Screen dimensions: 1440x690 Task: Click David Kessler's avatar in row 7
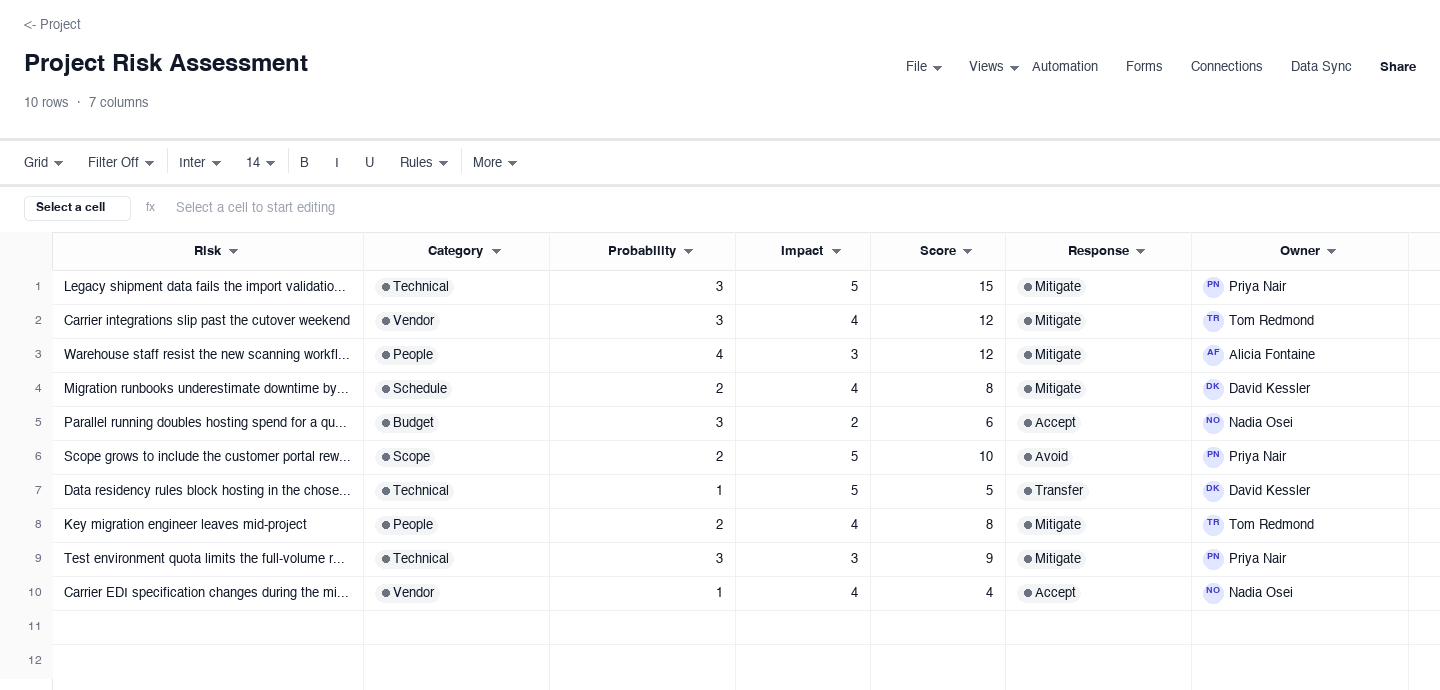coord(1213,491)
